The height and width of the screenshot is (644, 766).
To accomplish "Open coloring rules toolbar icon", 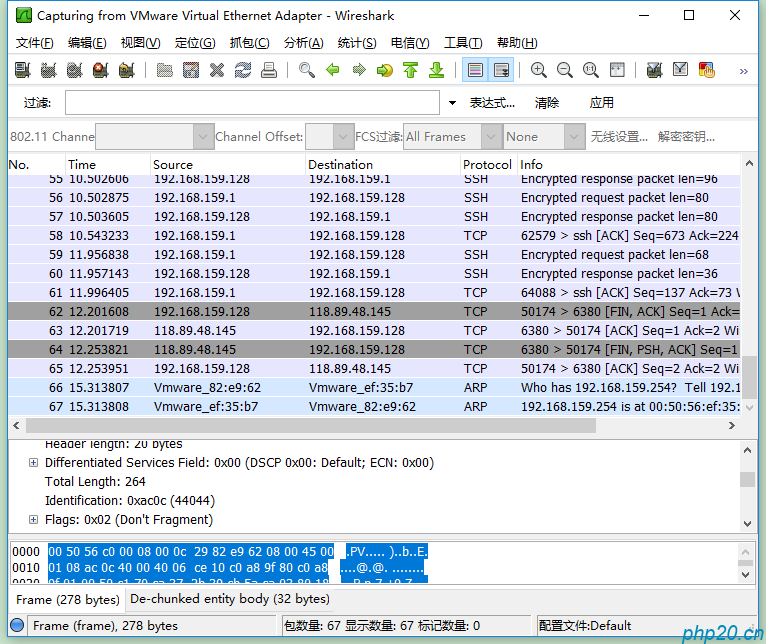I will 706,70.
